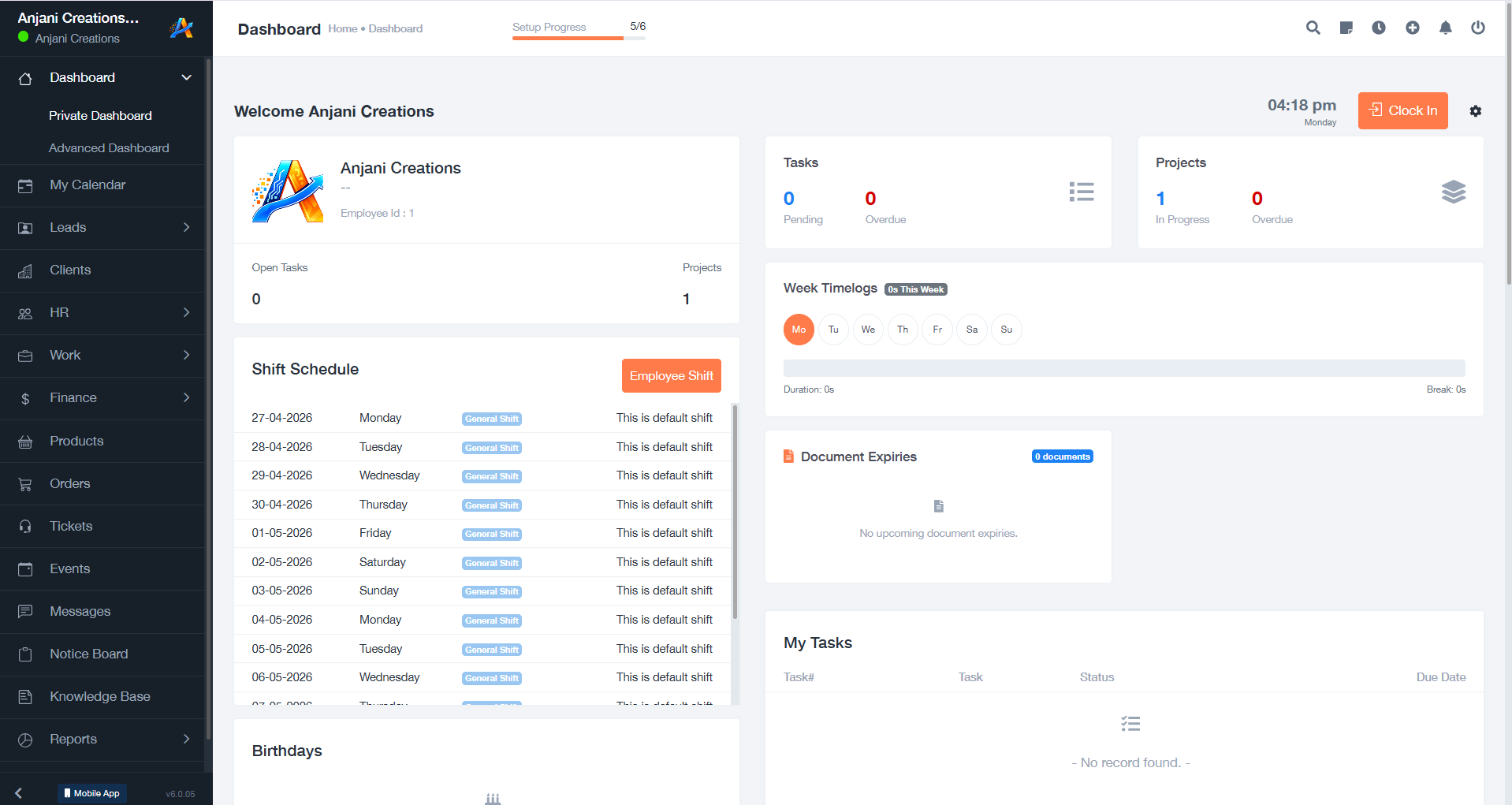The image size is (1512, 805).
Task: Click the Clock In button
Action: 1403,110
